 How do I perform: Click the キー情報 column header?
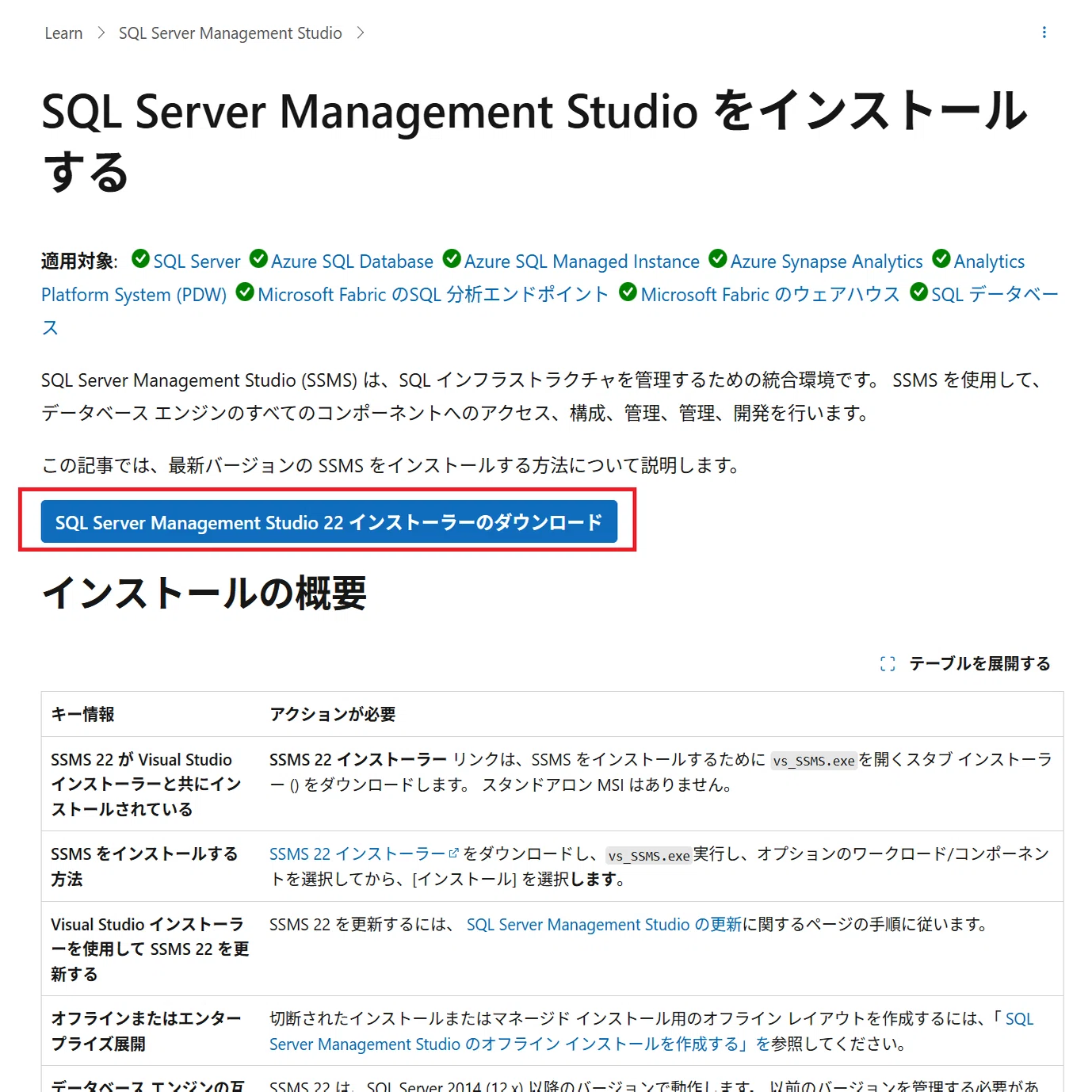82,714
